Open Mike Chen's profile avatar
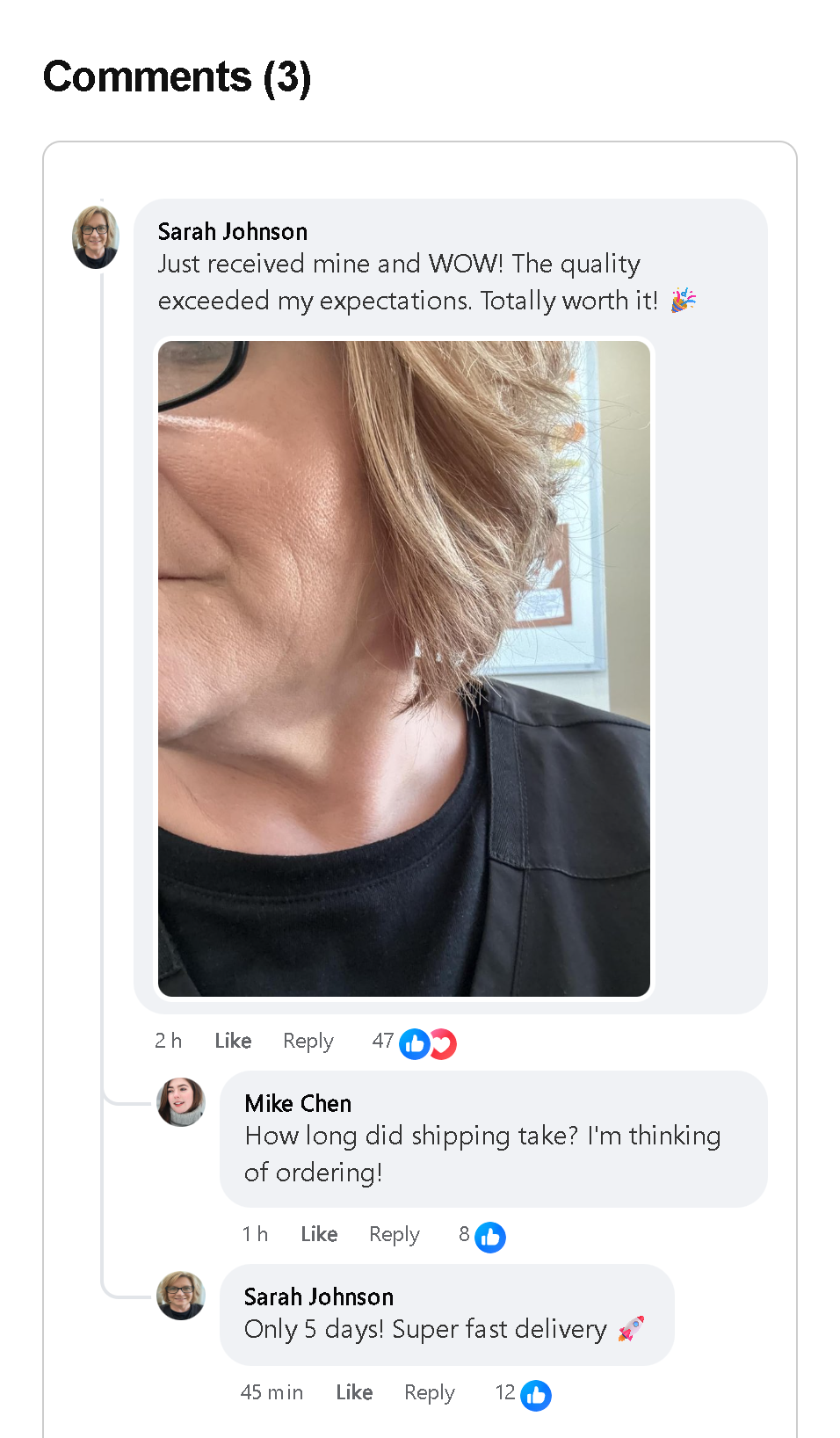840x1438 pixels. [x=181, y=1102]
